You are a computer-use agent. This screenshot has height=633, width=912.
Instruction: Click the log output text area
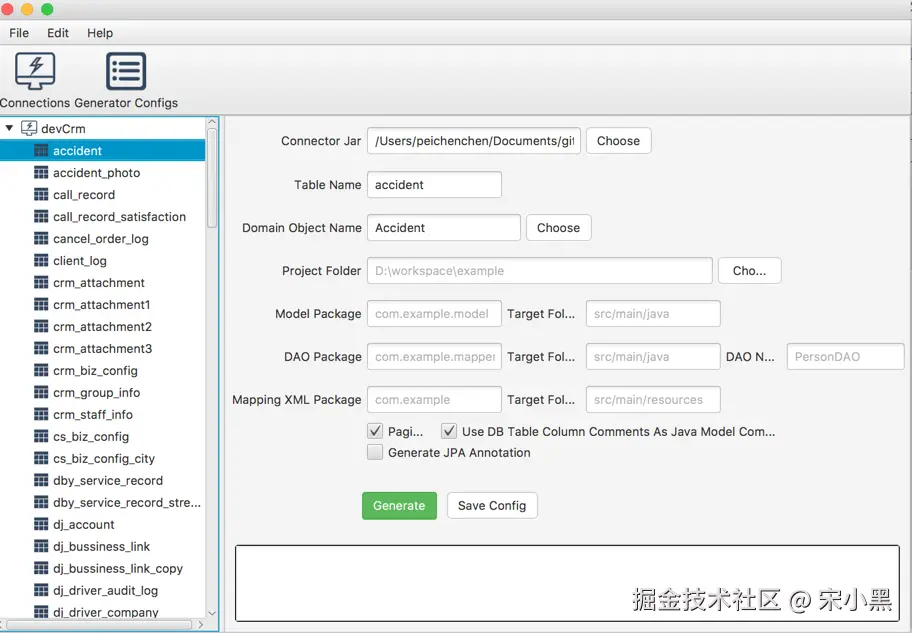coord(567,583)
